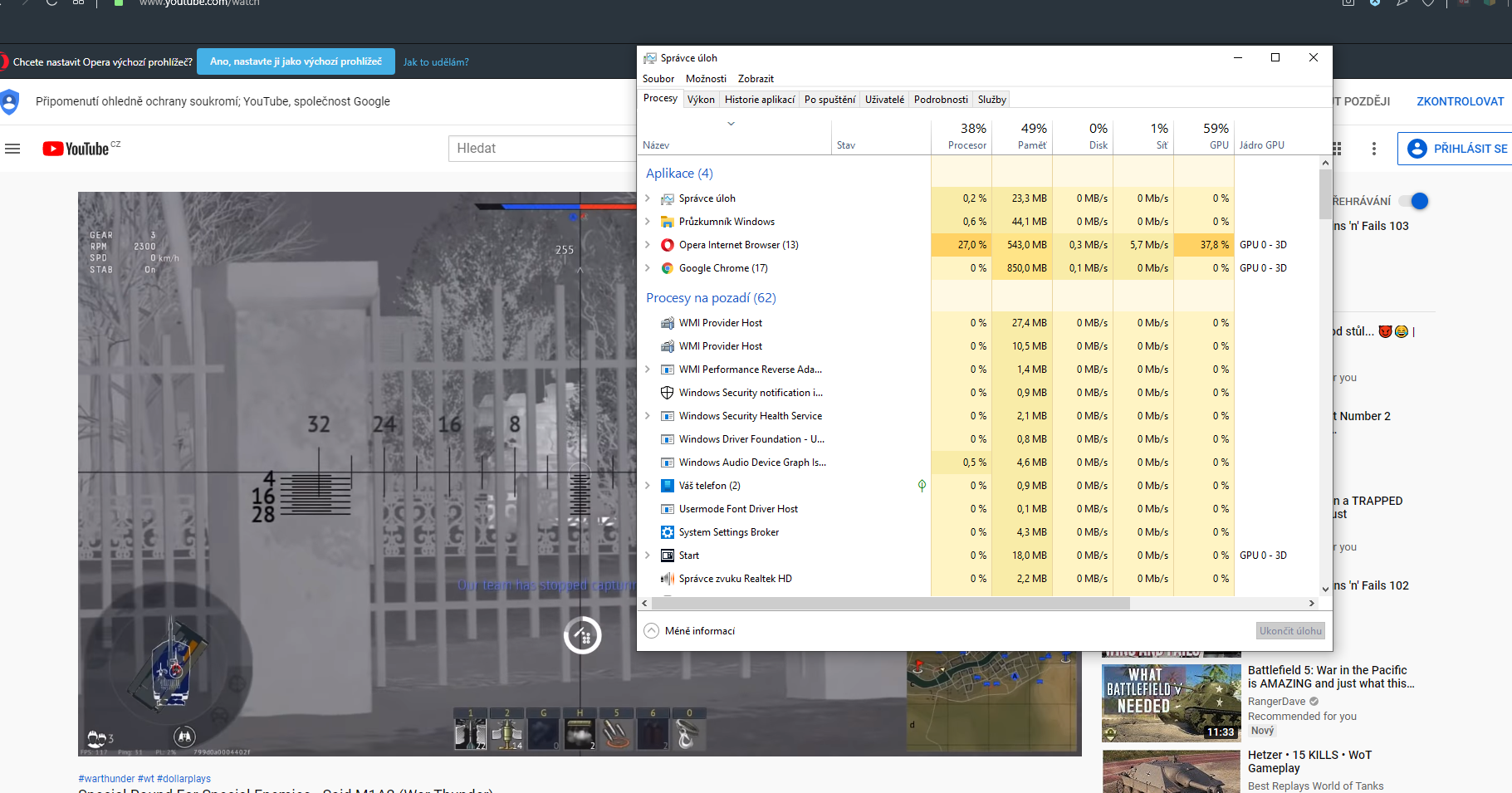
Task: Switch to the Služby tab
Action: 991,100
